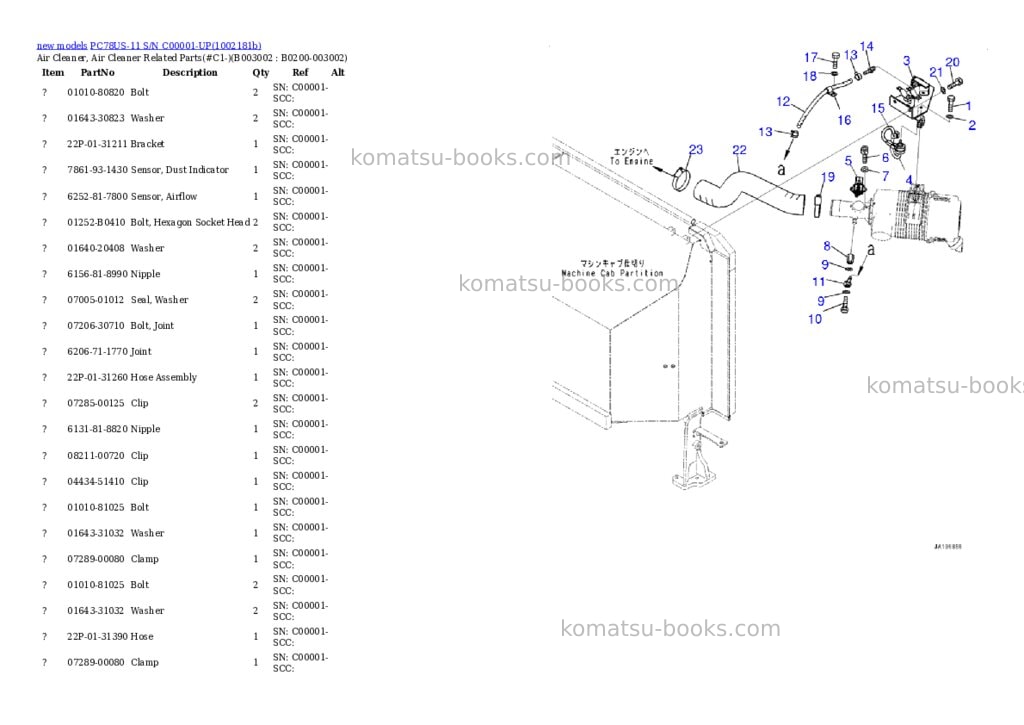The width and height of the screenshot is (1024, 725).
Task: Click diagram callout number 3
Action: click(x=906, y=61)
